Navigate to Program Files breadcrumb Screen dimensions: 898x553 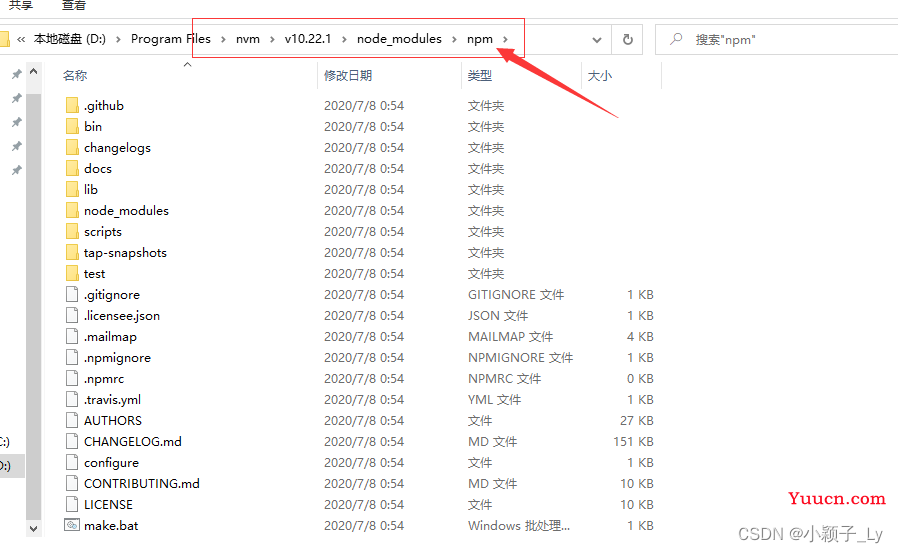(171, 39)
